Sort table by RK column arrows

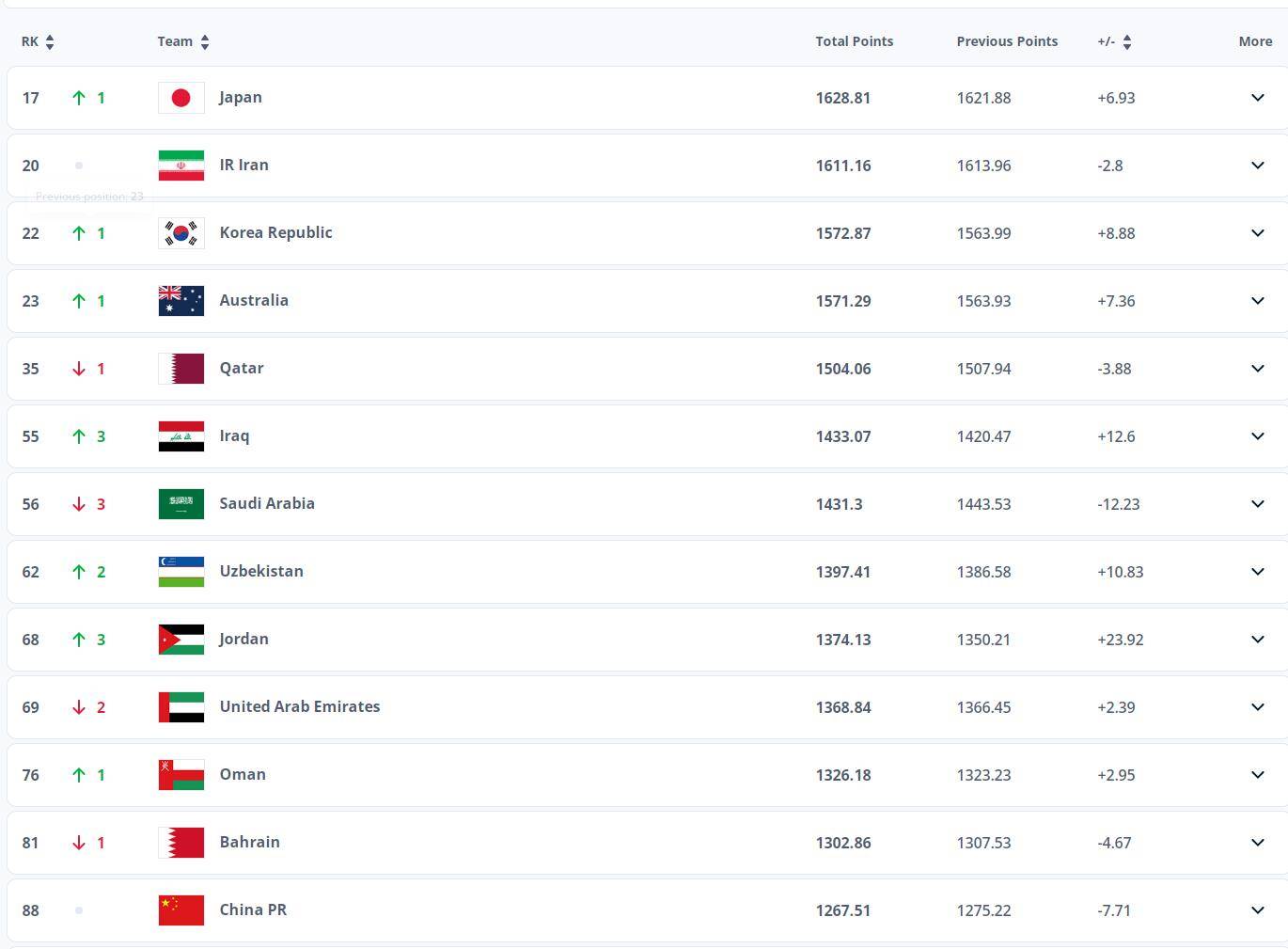point(50,41)
